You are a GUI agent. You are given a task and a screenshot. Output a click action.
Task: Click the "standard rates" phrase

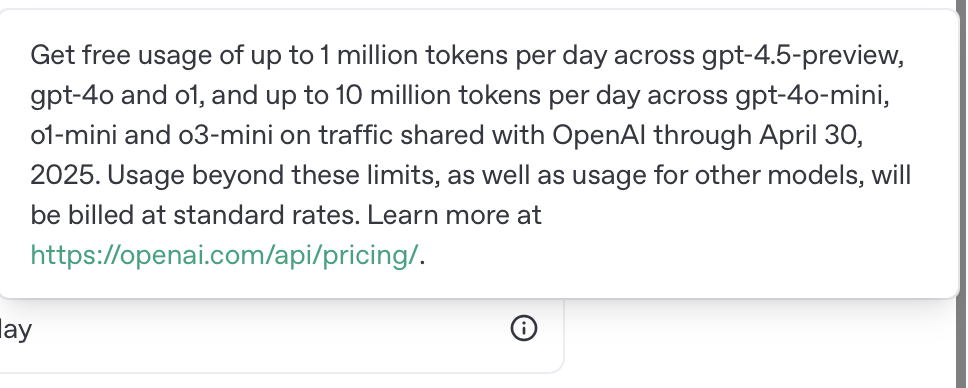click(x=266, y=215)
